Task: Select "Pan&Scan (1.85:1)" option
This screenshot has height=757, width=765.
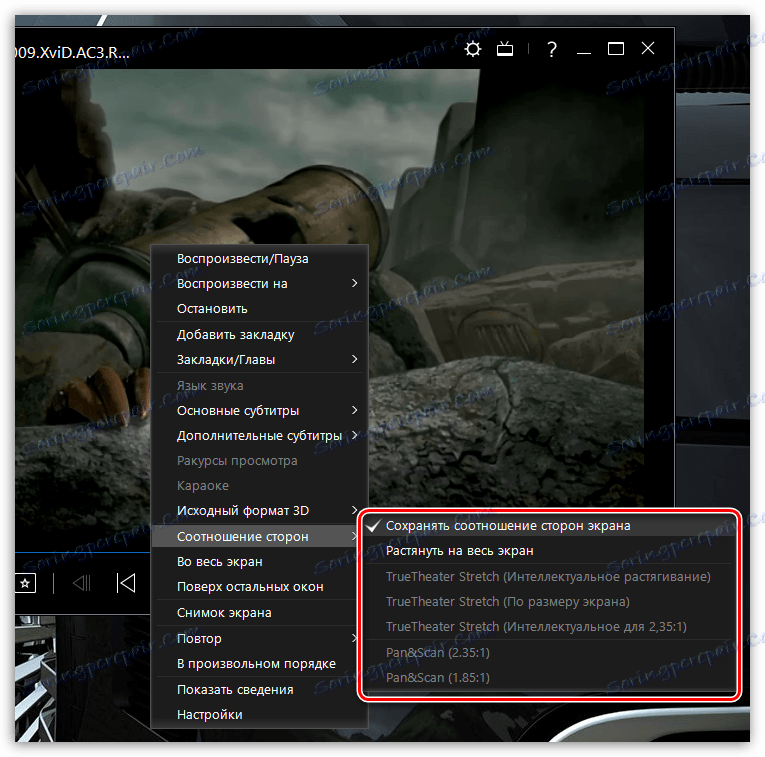Action: (x=549, y=677)
